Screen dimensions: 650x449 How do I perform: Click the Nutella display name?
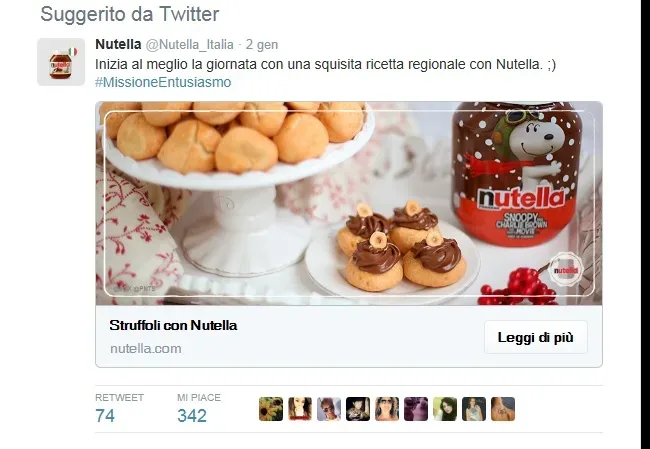coord(118,44)
